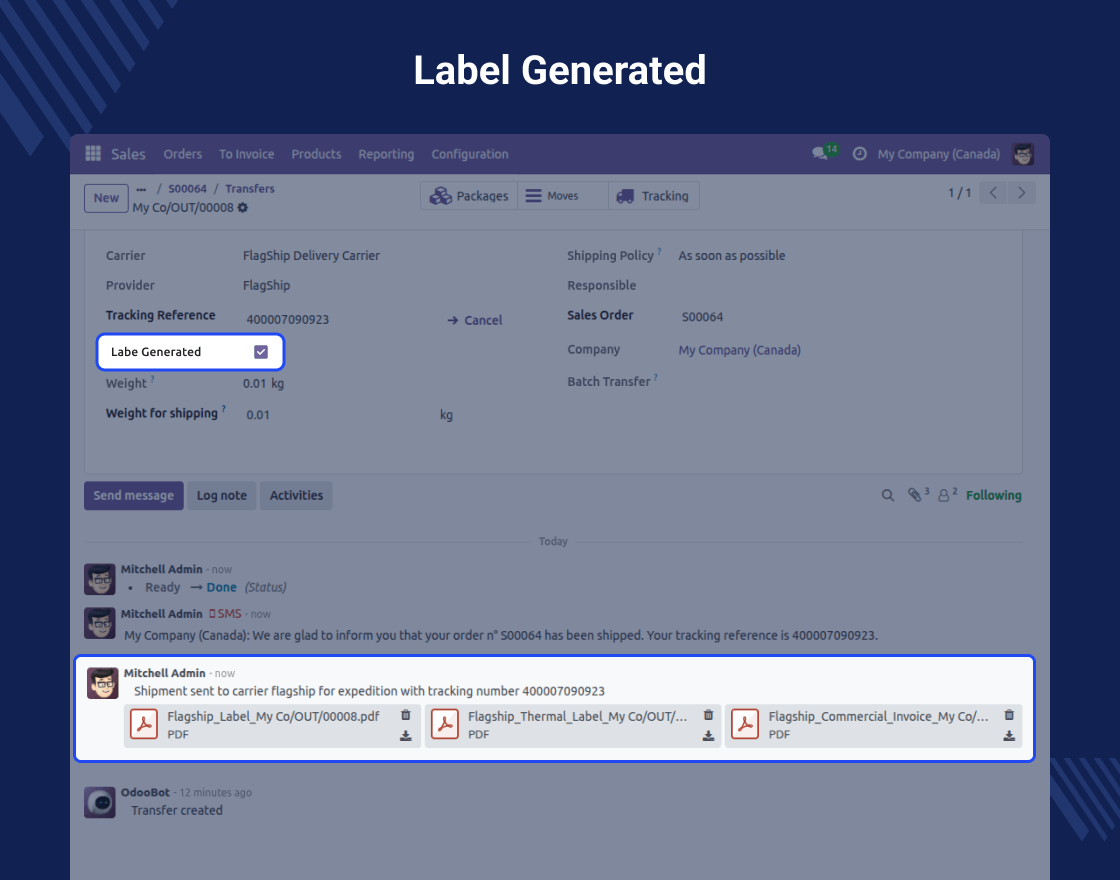1120x880 pixels.
Task: Open the Orders menu
Action: pyautogui.click(x=183, y=154)
